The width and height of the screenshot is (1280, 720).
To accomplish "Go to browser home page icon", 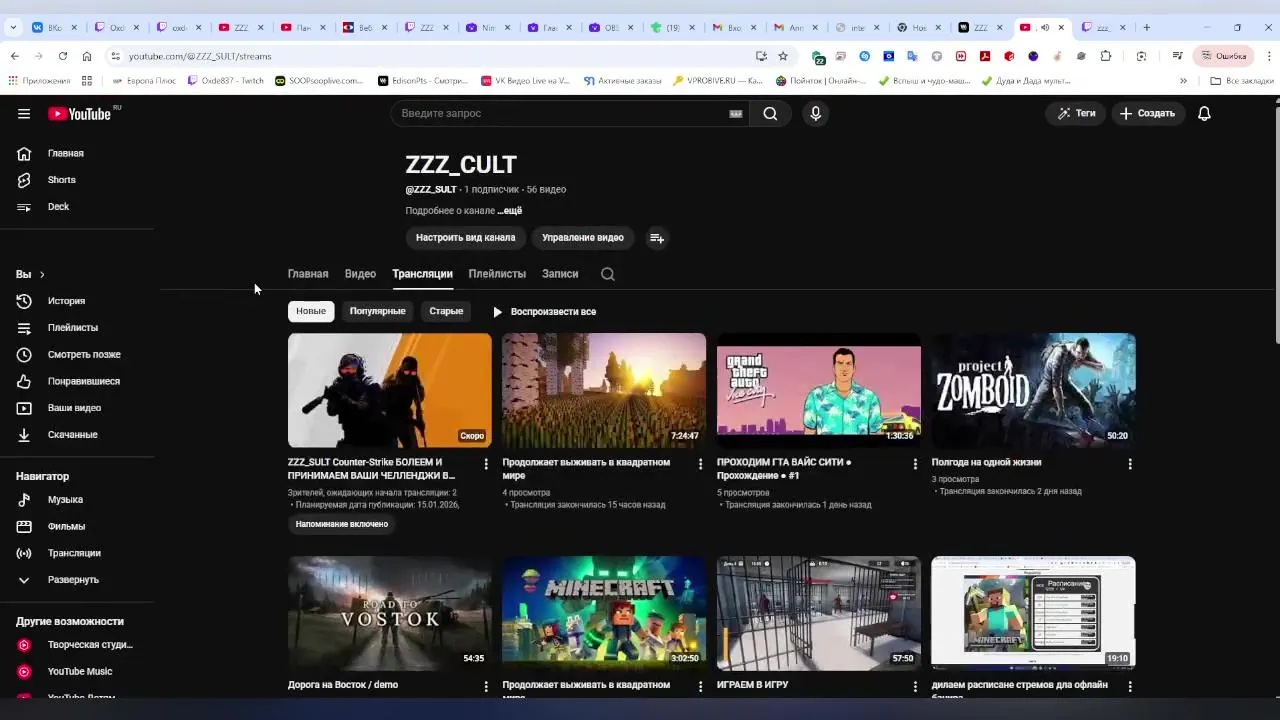I will point(87,56).
